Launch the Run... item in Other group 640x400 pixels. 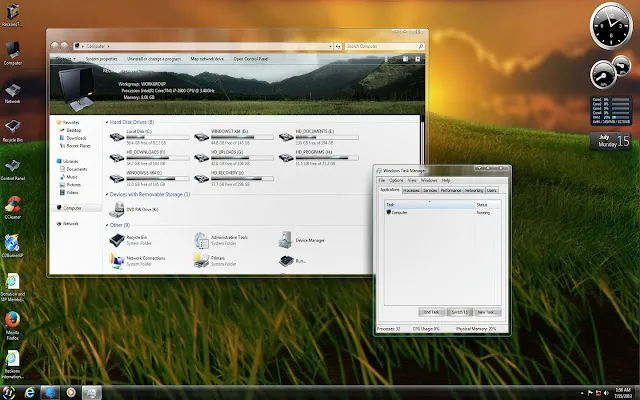287,260
